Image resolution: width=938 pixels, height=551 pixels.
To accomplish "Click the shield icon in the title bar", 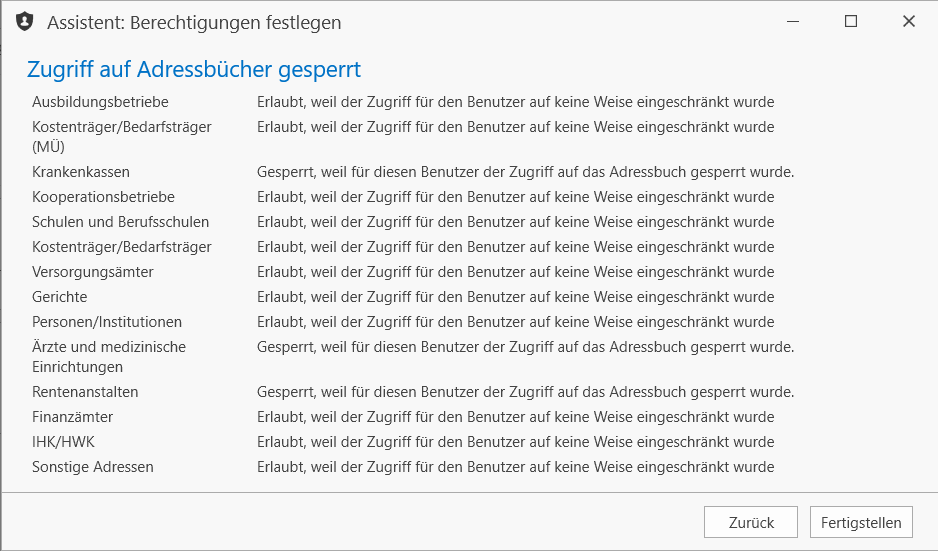I will click(25, 22).
